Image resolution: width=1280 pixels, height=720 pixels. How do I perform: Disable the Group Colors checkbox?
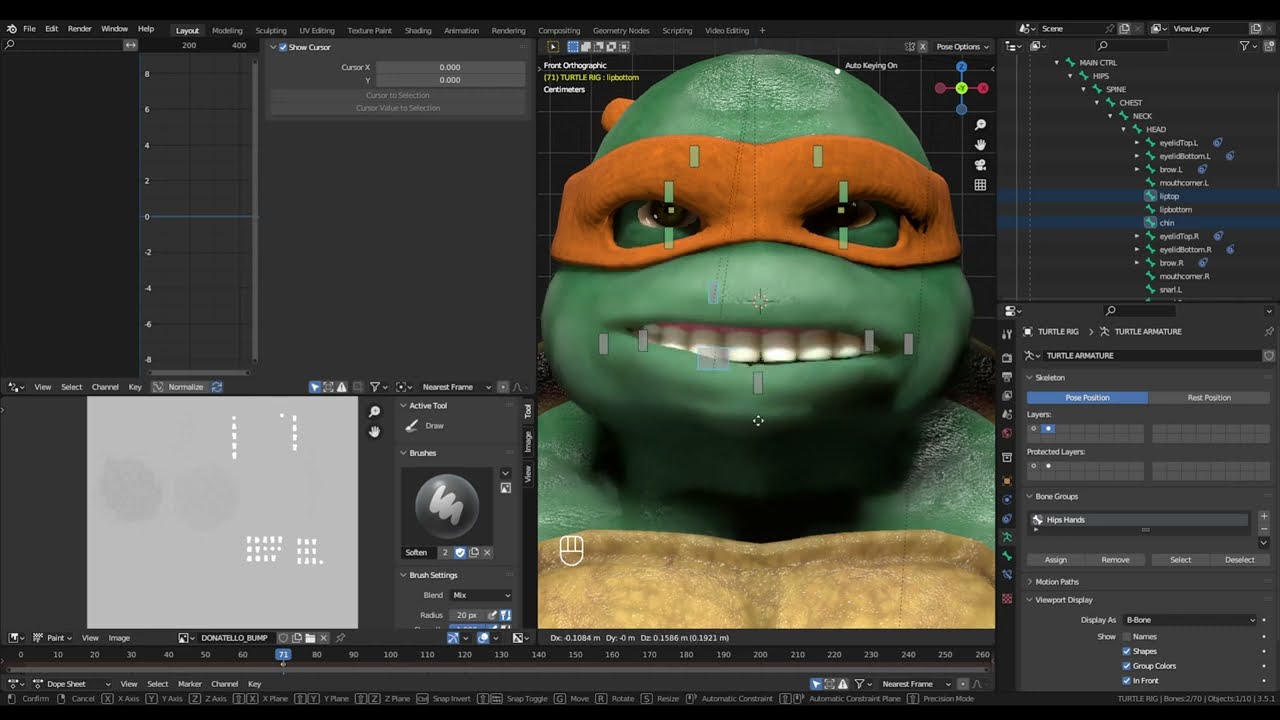coord(1127,666)
